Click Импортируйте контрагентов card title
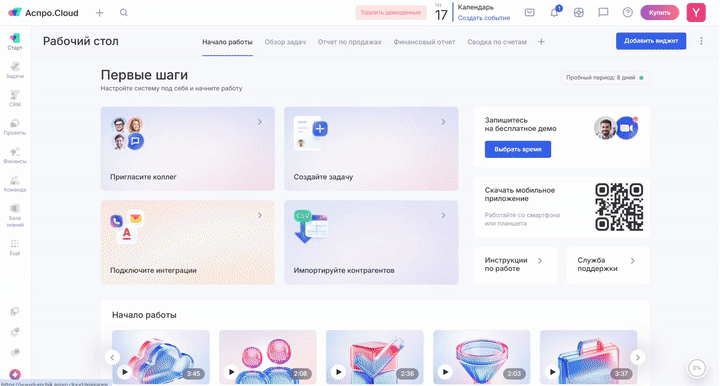This screenshot has height=386, width=720. (344, 270)
